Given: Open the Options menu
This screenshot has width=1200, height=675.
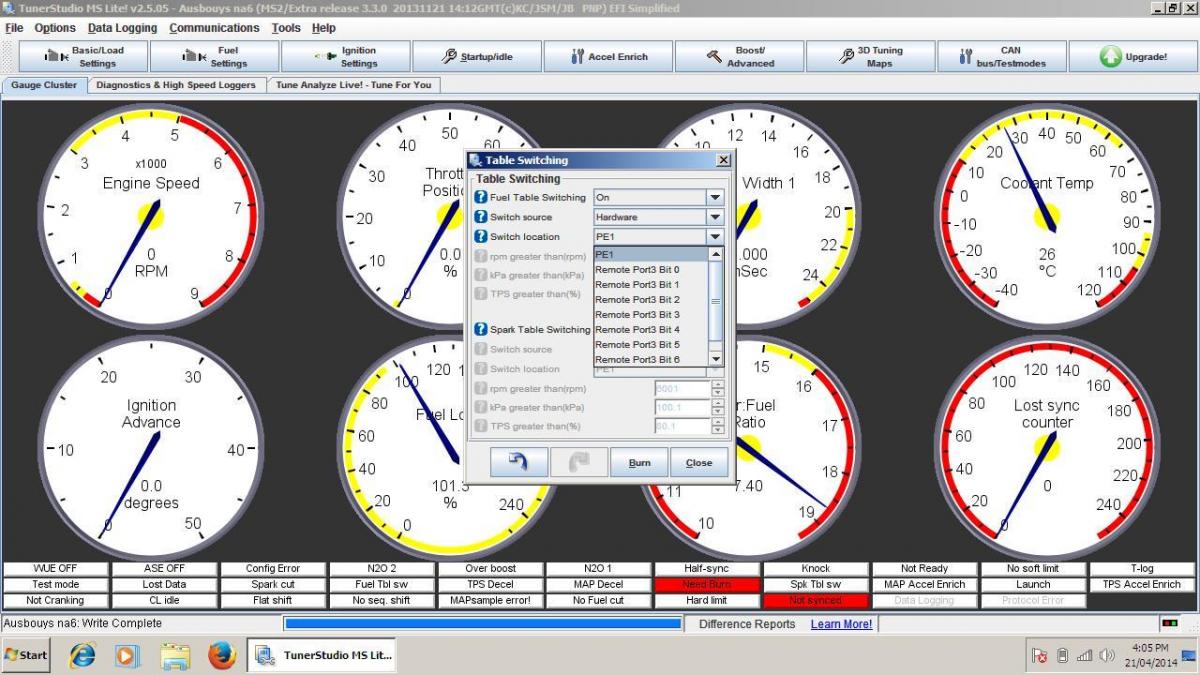Looking at the screenshot, I should (55, 28).
